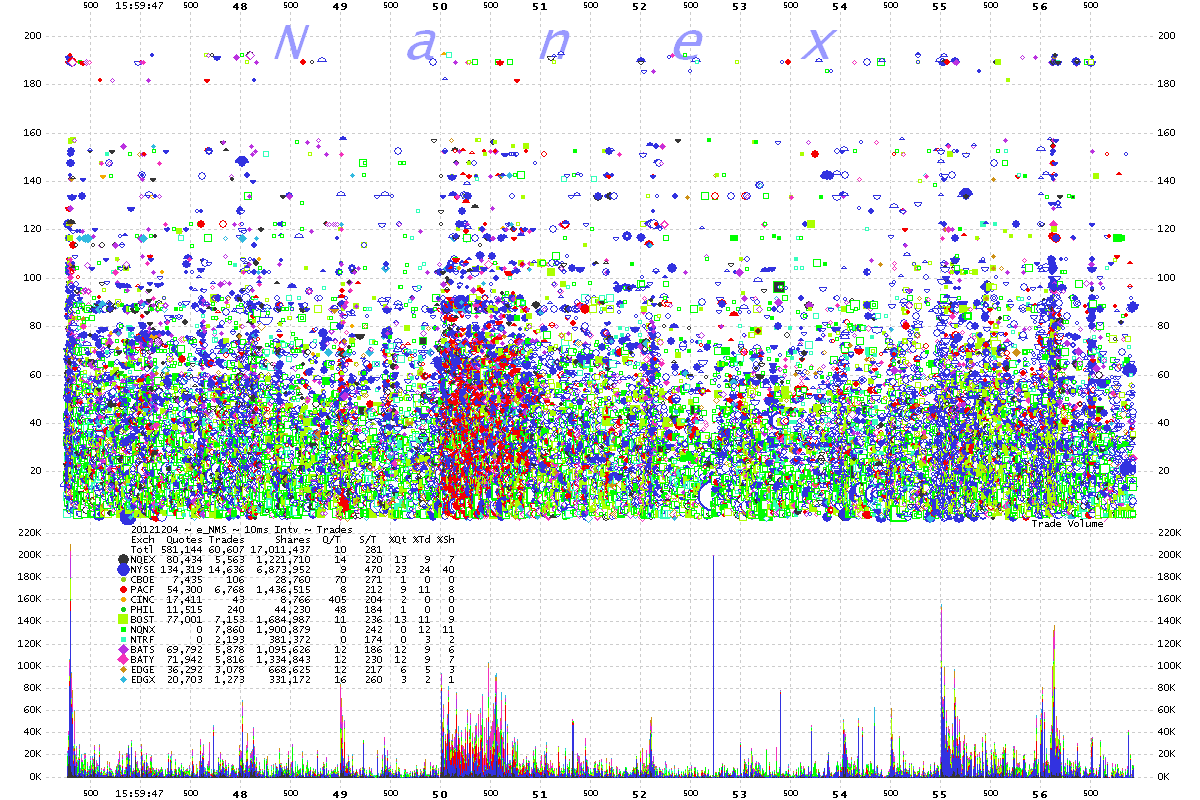Click the right volume axis label 200K
This screenshot has width=1200, height=800.
click(1168, 555)
